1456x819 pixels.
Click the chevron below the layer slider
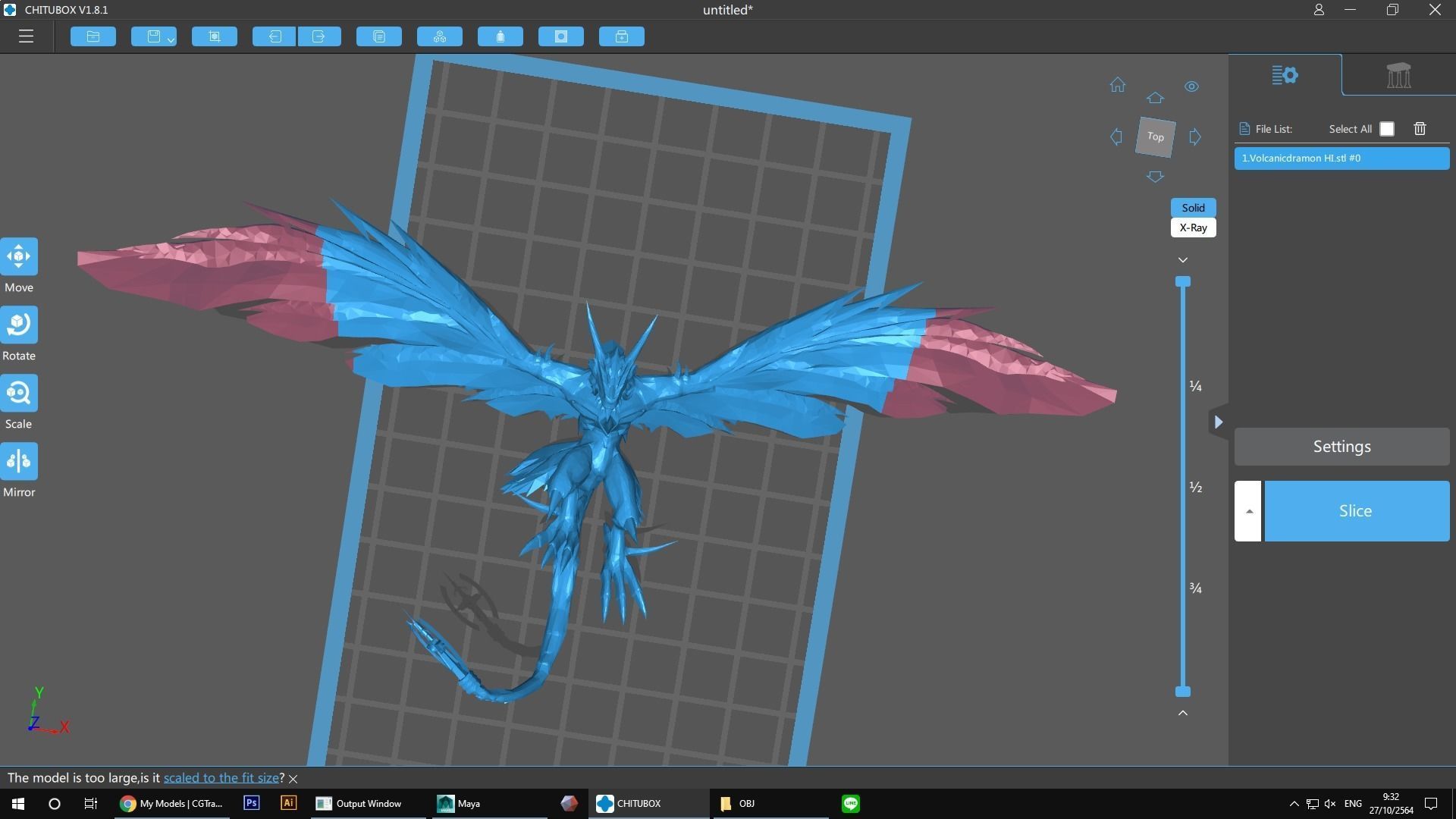point(1183,713)
